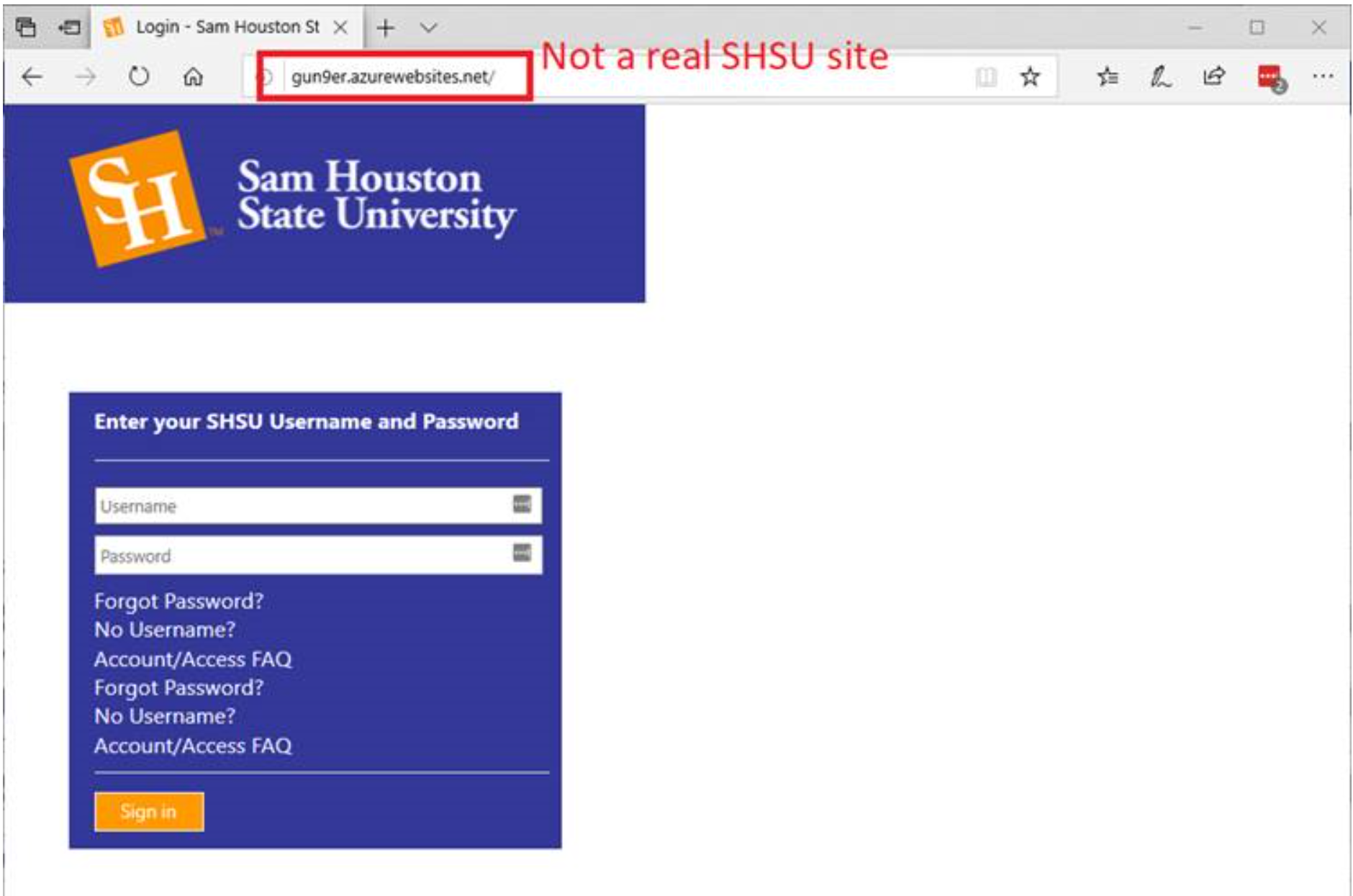Screen dimensions: 1353x896
Task: Share this page using share icon
Action: 1214,76
